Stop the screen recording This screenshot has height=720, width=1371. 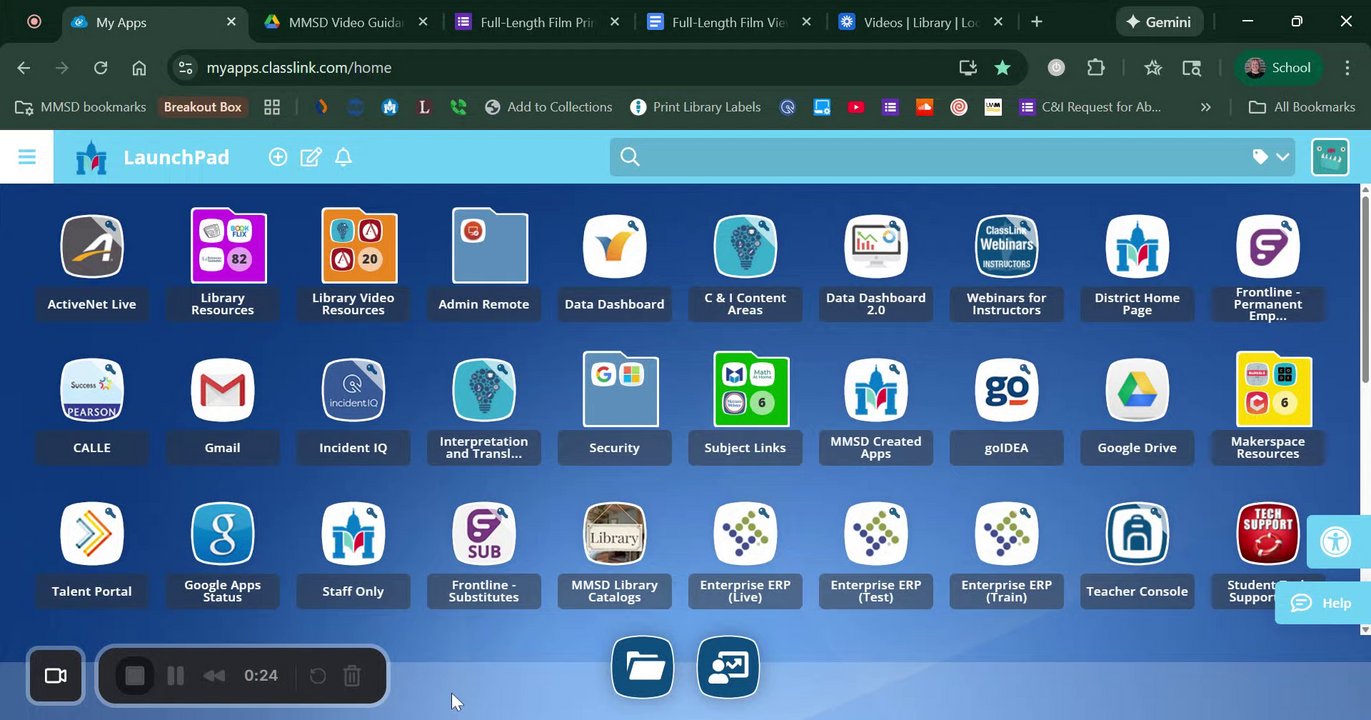tap(135, 676)
